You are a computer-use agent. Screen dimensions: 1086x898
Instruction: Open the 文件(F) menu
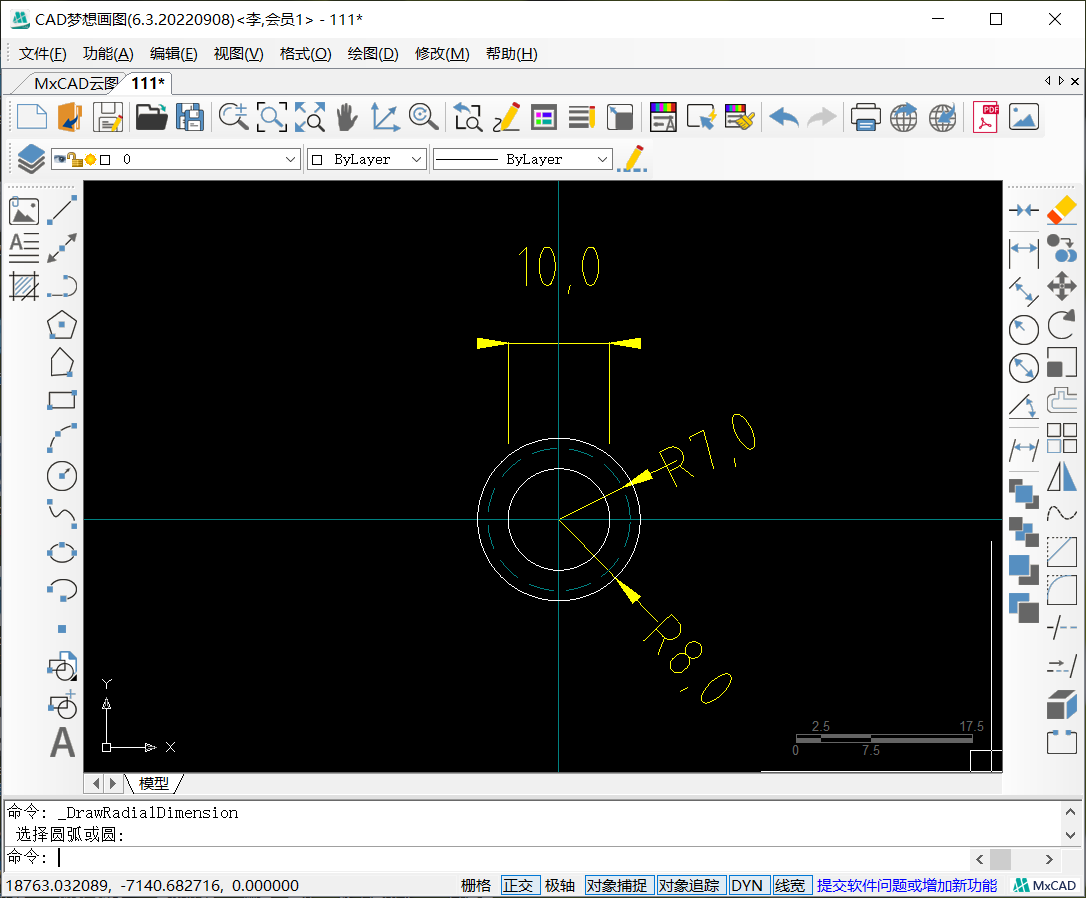[x=42, y=53]
